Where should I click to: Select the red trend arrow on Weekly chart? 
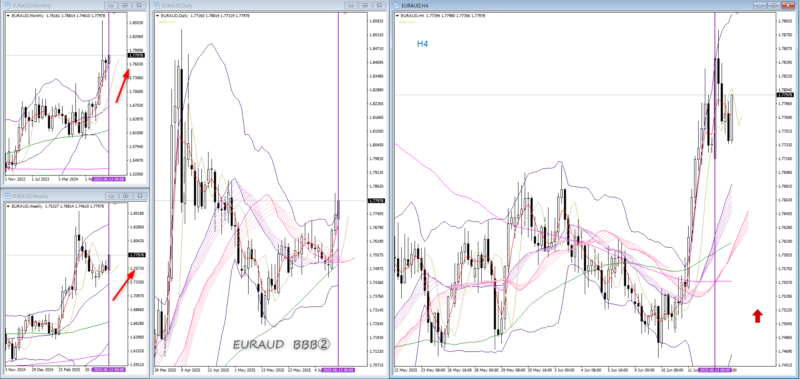(x=124, y=284)
